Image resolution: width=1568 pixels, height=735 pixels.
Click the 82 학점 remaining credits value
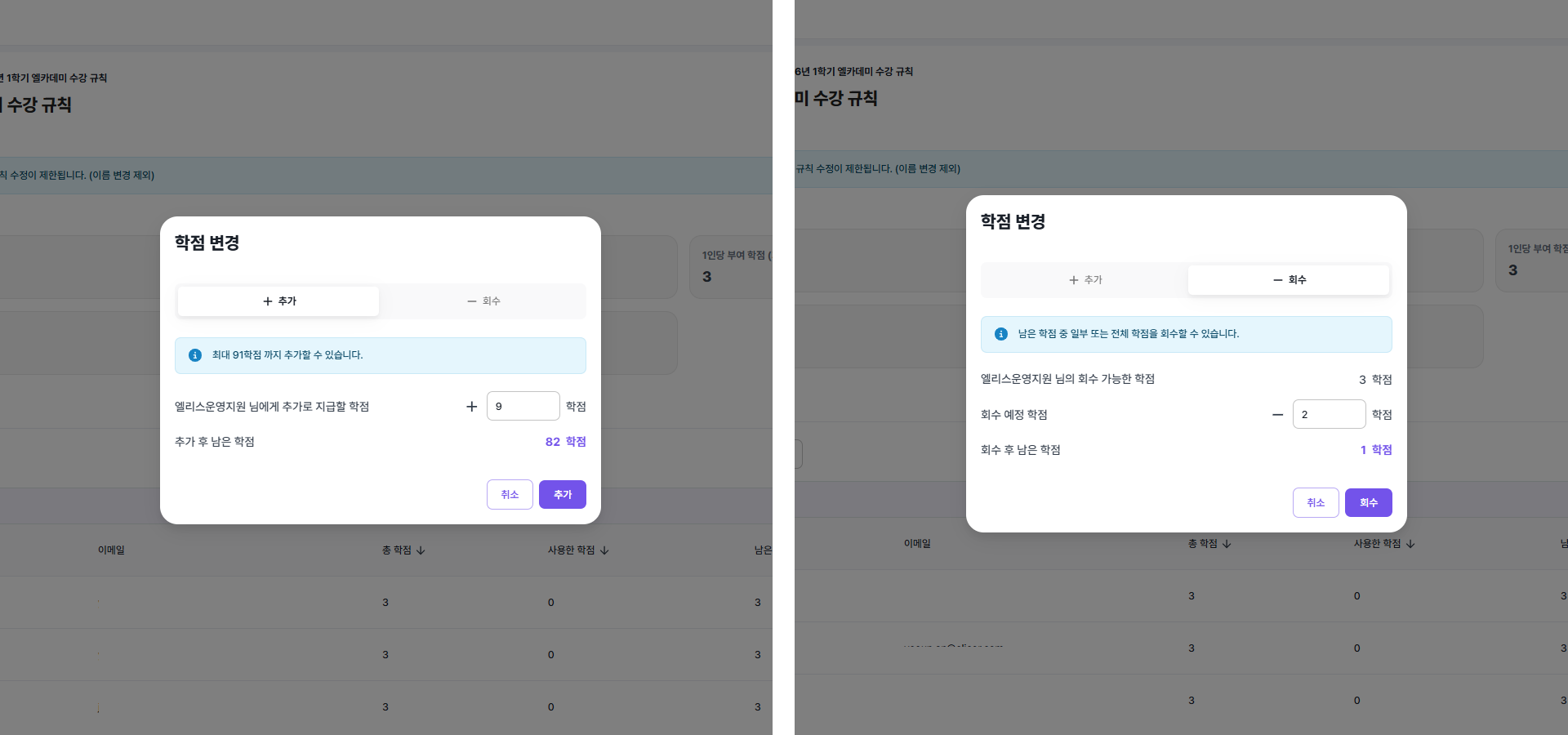[x=565, y=442]
